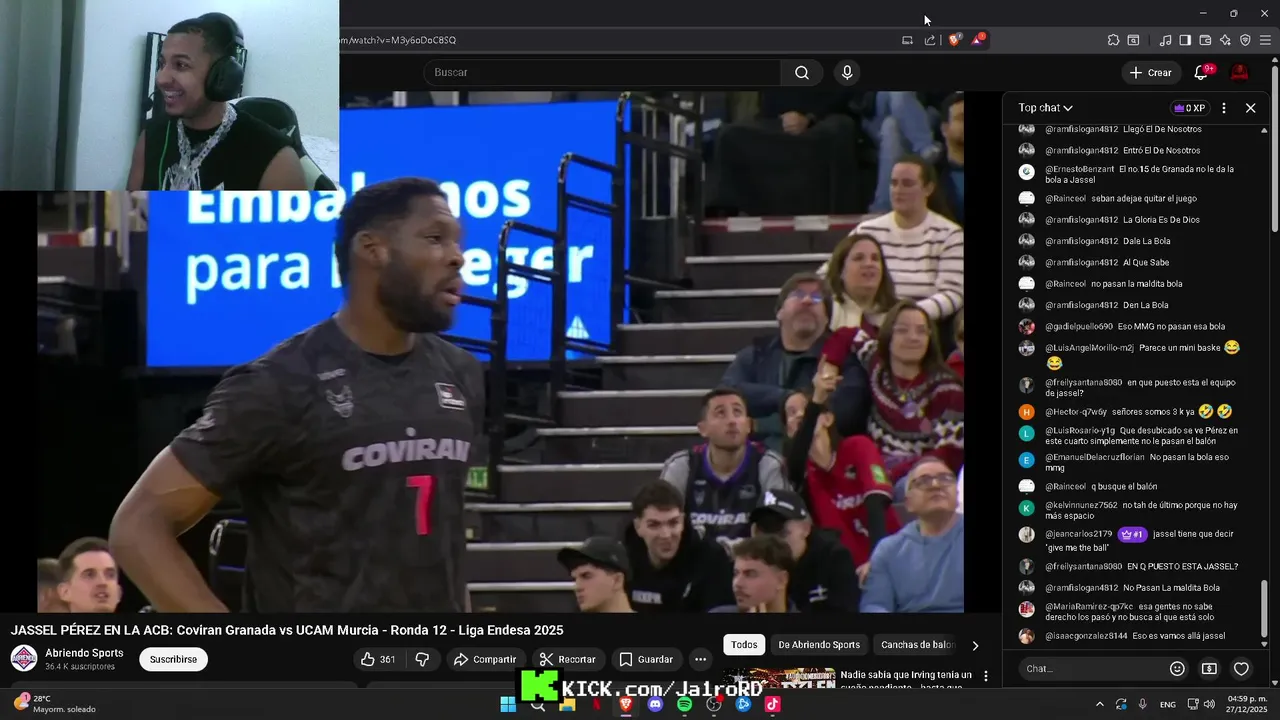Open Brave Shields lion icon
The image size is (1280, 720).
[x=954, y=40]
